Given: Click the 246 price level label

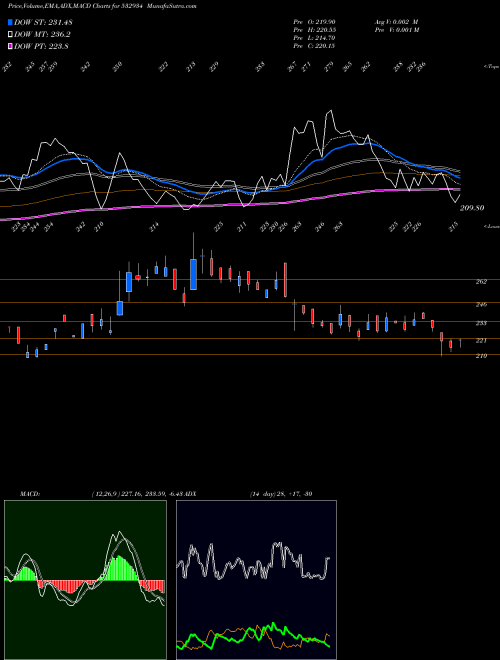Looking at the screenshot, I should (481, 304).
